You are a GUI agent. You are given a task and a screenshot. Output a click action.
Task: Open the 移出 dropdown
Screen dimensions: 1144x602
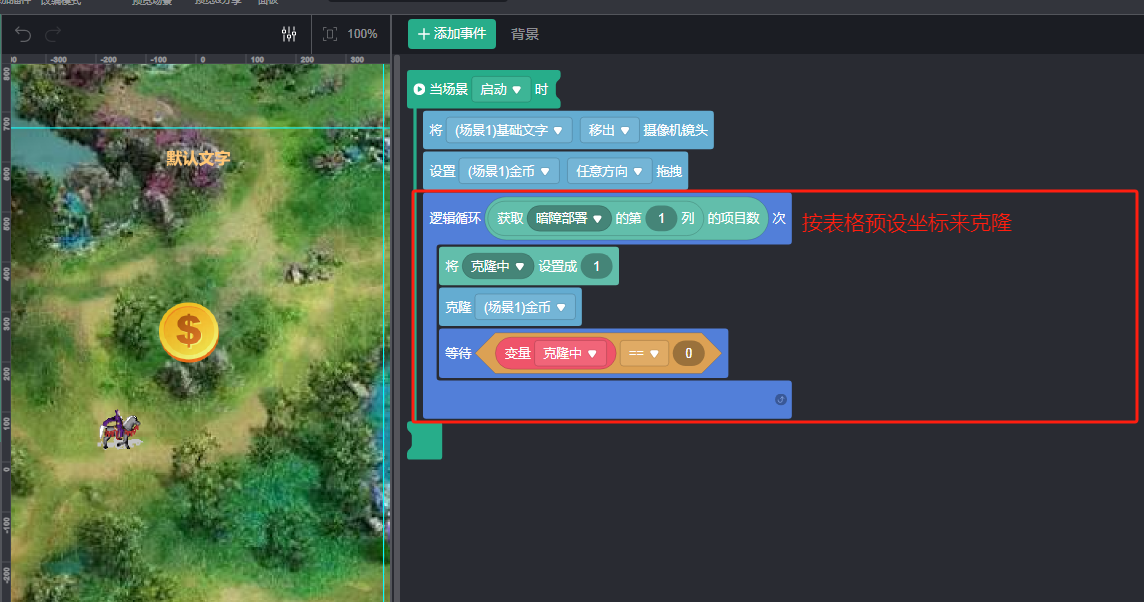(609, 130)
